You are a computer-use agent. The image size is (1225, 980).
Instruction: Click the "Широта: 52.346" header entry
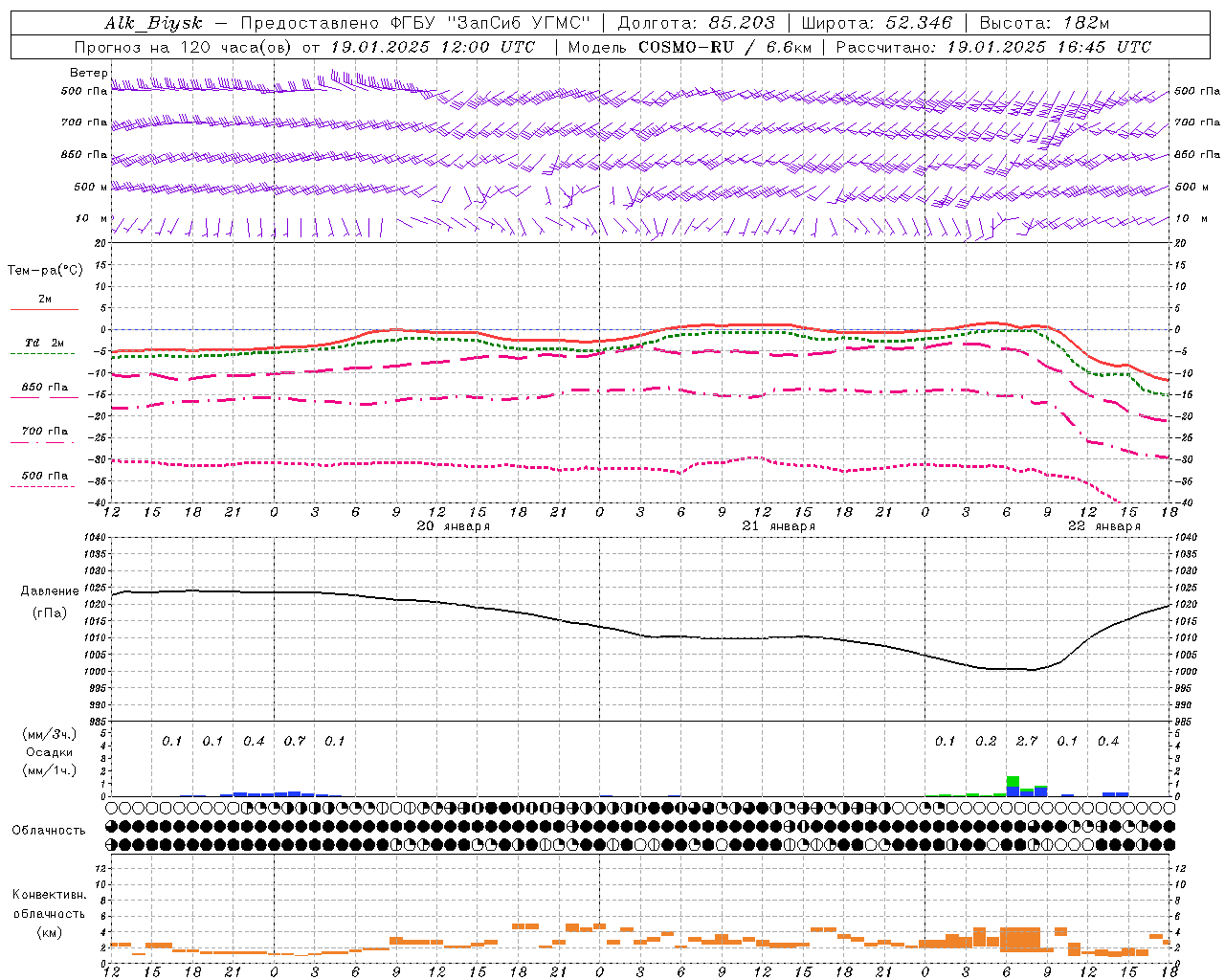point(877,24)
